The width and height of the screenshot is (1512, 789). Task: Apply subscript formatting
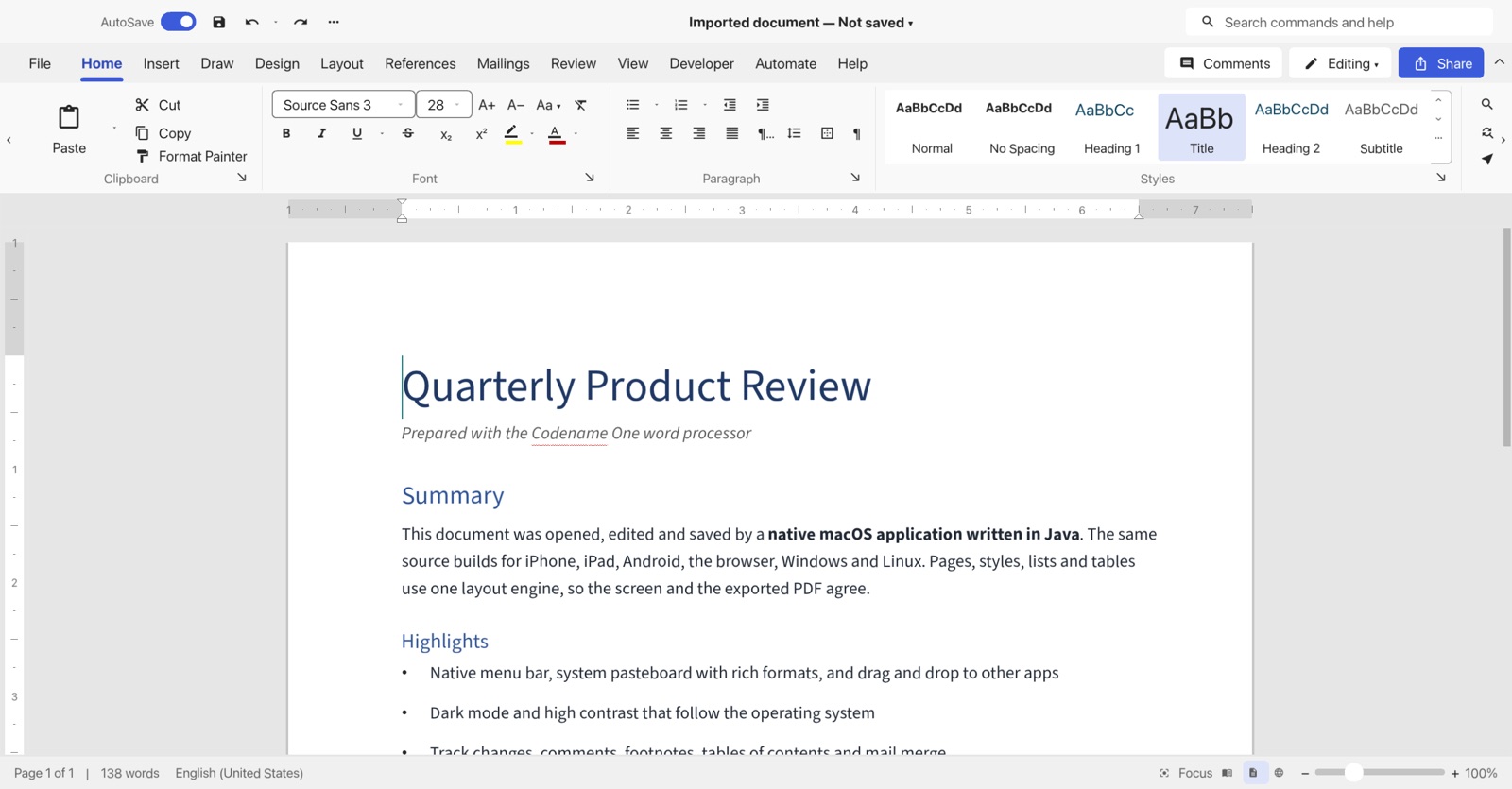coord(446,134)
